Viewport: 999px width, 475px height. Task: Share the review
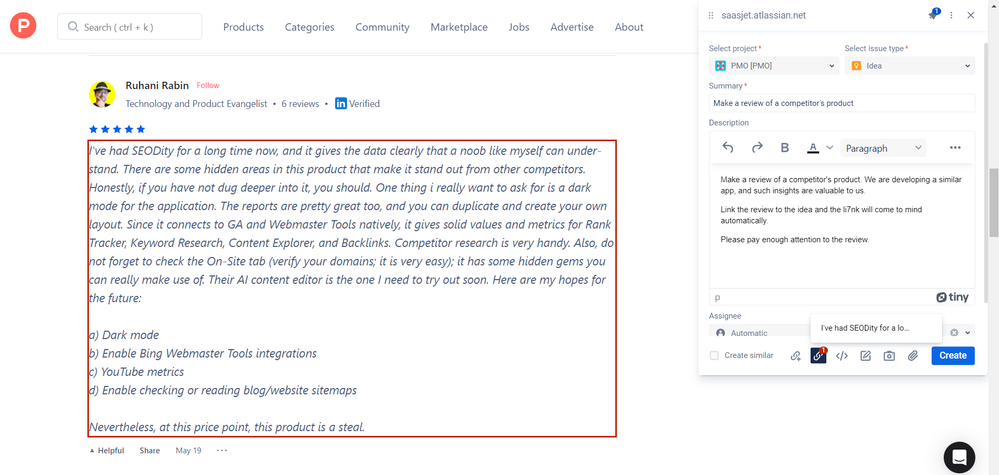(x=150, y=450)
